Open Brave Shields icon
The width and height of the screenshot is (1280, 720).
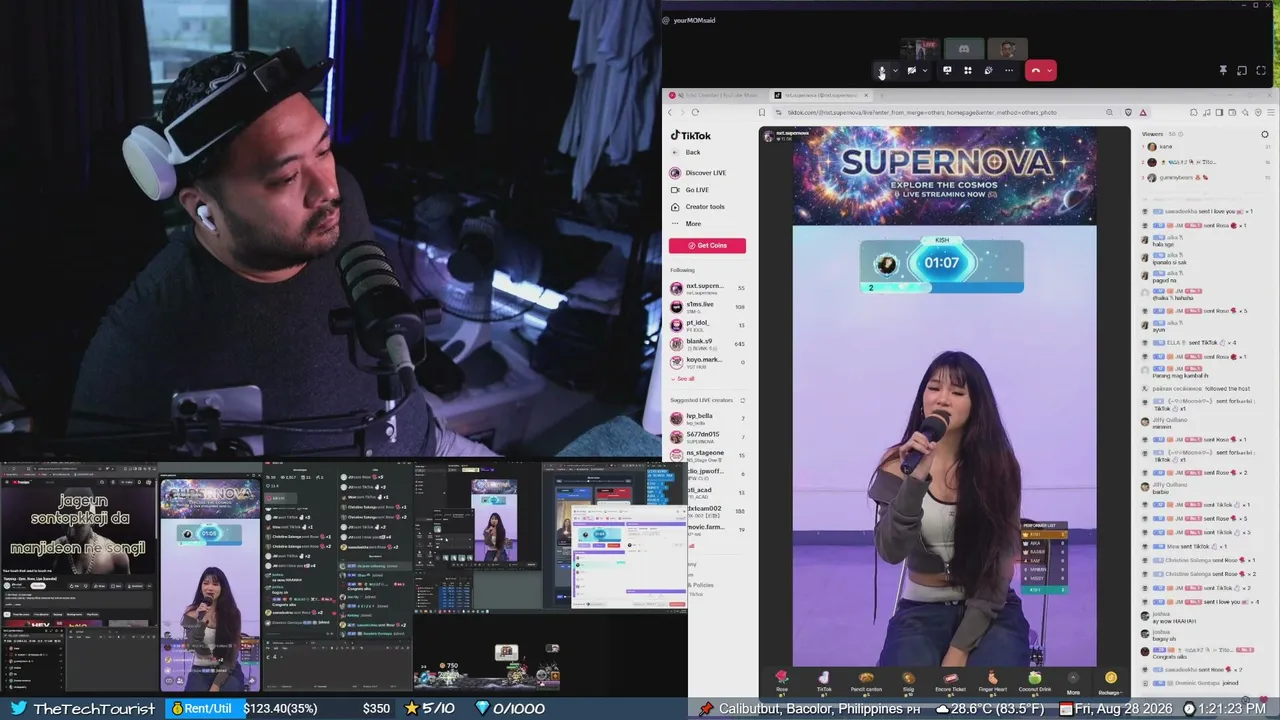coord(1128,112)
